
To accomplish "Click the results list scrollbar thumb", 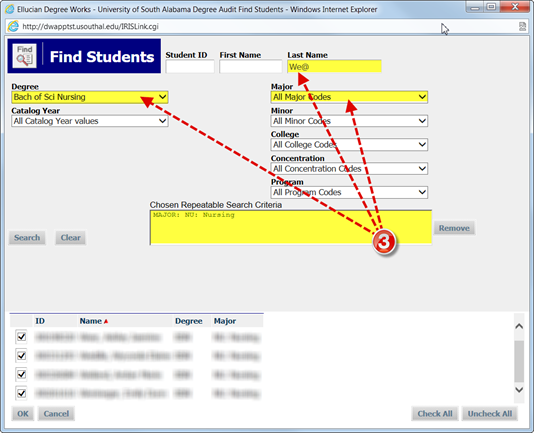I will 519,361.
